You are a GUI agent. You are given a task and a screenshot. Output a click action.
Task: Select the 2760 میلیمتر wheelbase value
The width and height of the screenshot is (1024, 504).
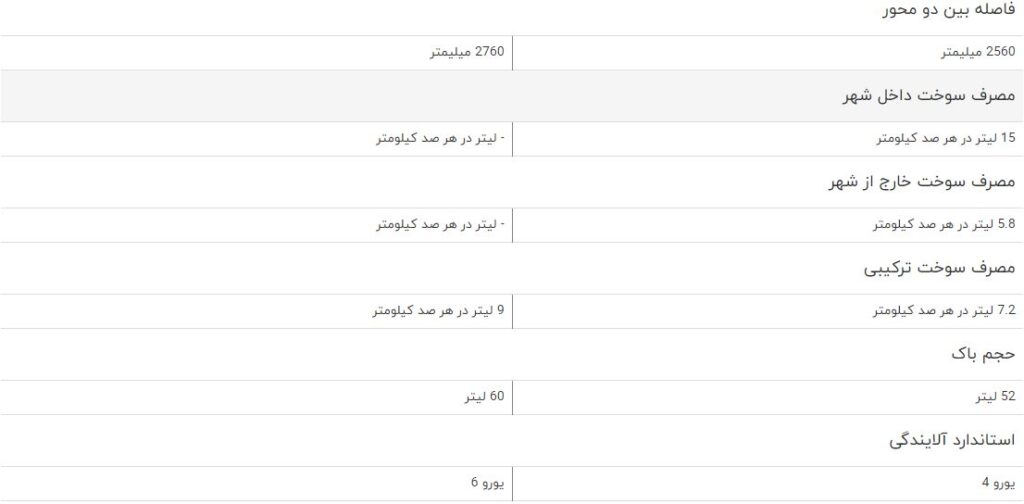466,52
